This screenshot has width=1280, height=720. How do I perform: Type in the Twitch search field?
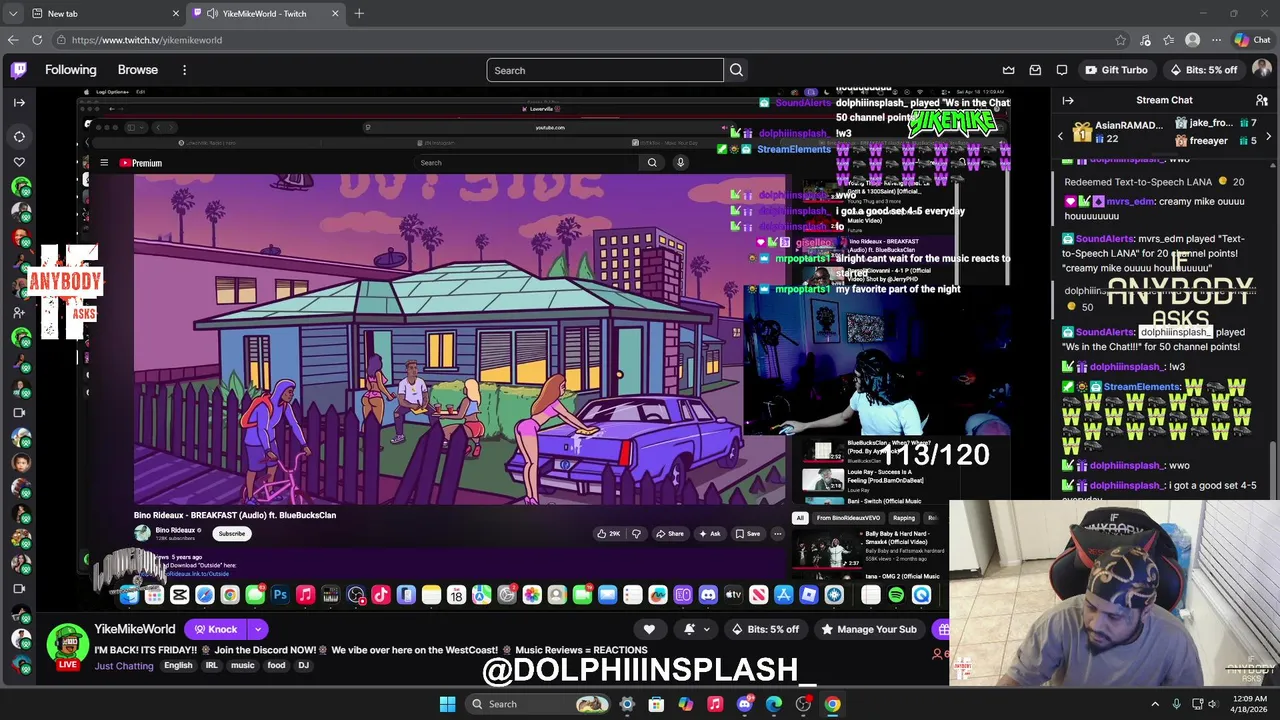pyautogui.click(x=605, y=70)
